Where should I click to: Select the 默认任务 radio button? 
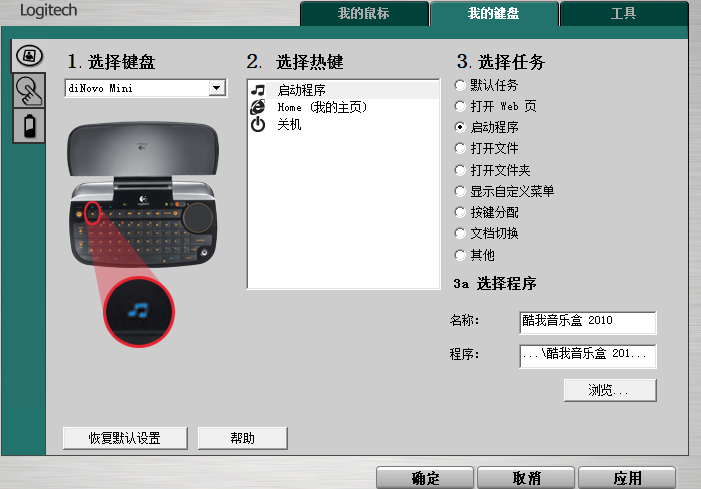click(460, 85)
